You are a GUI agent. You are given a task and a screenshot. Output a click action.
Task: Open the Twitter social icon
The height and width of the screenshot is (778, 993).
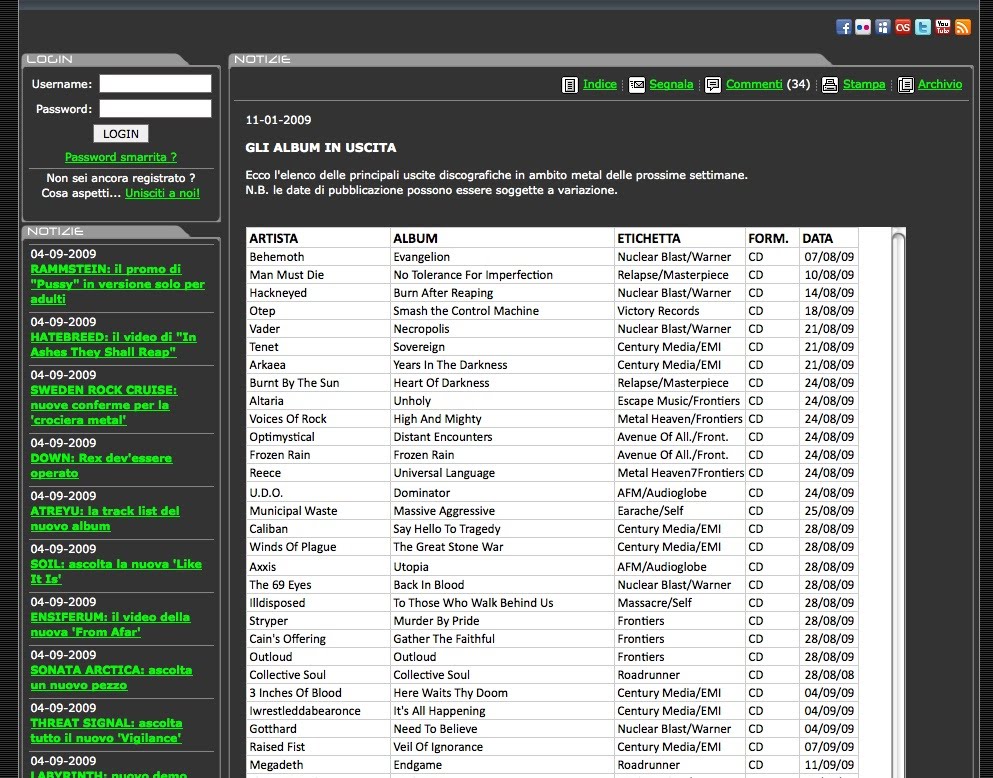click(923, 27)
